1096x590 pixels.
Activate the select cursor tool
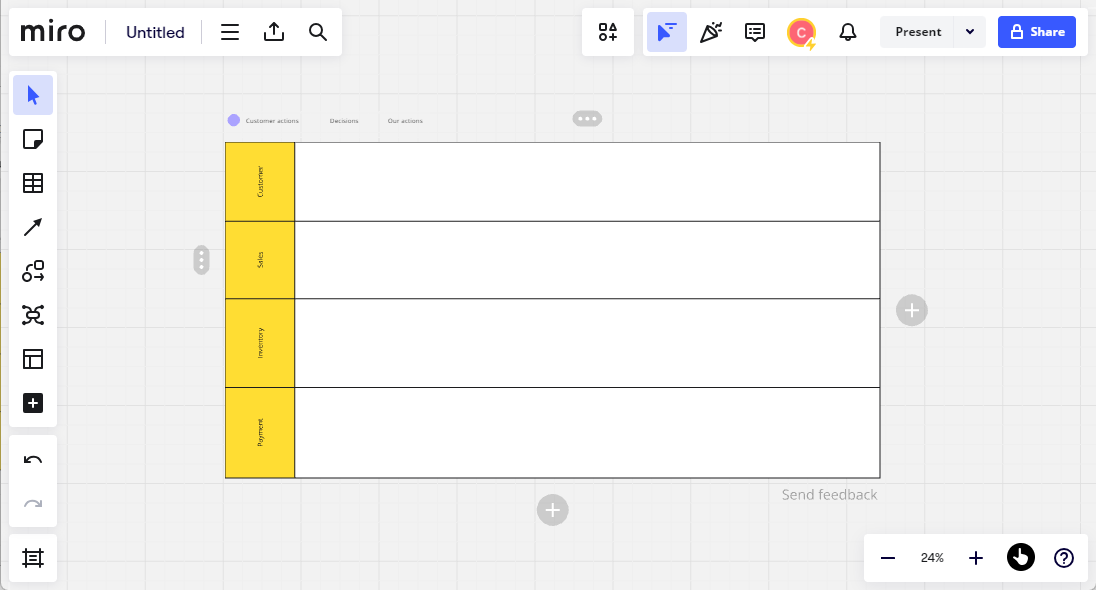33,95
